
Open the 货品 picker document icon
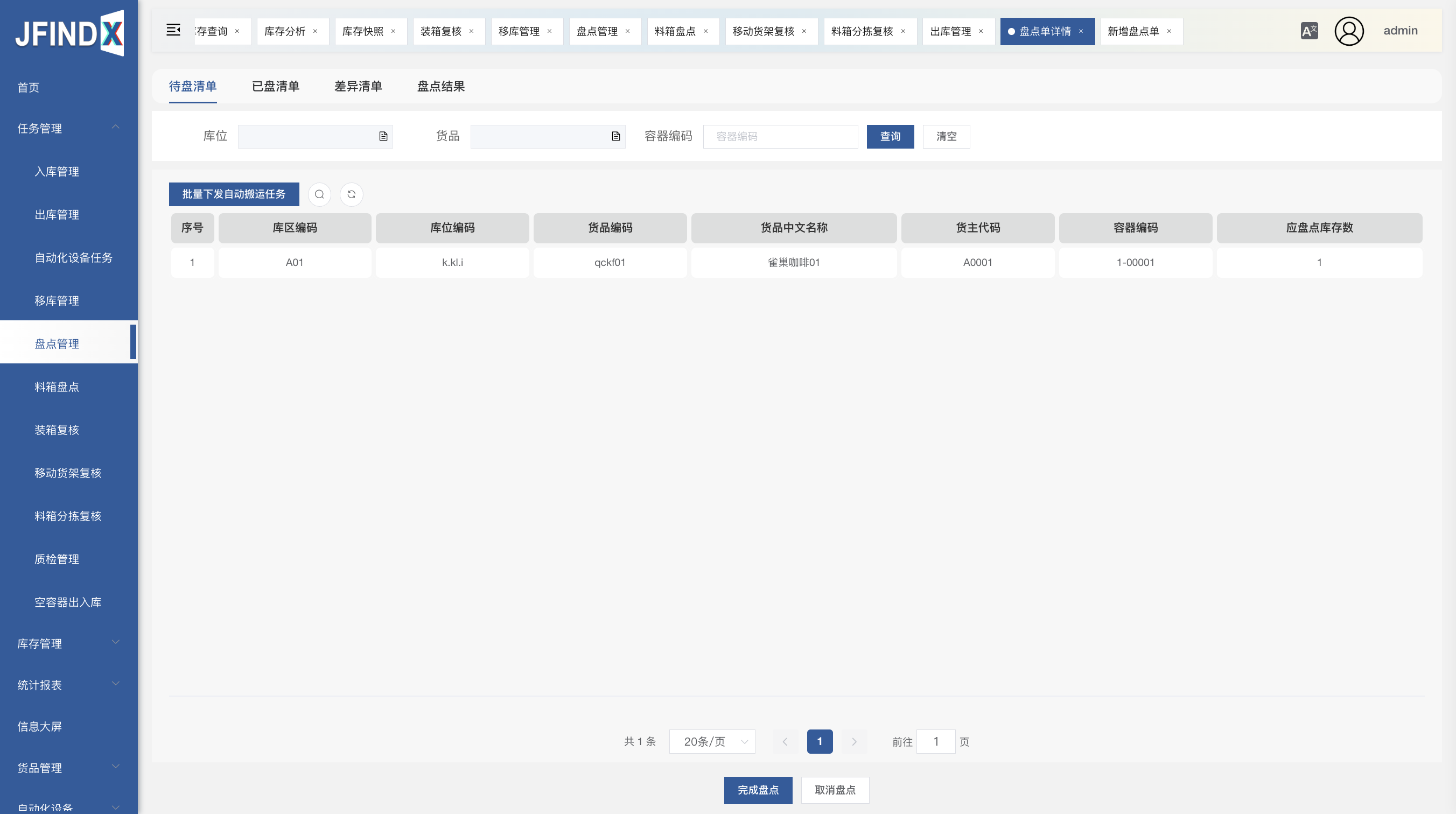615,136
